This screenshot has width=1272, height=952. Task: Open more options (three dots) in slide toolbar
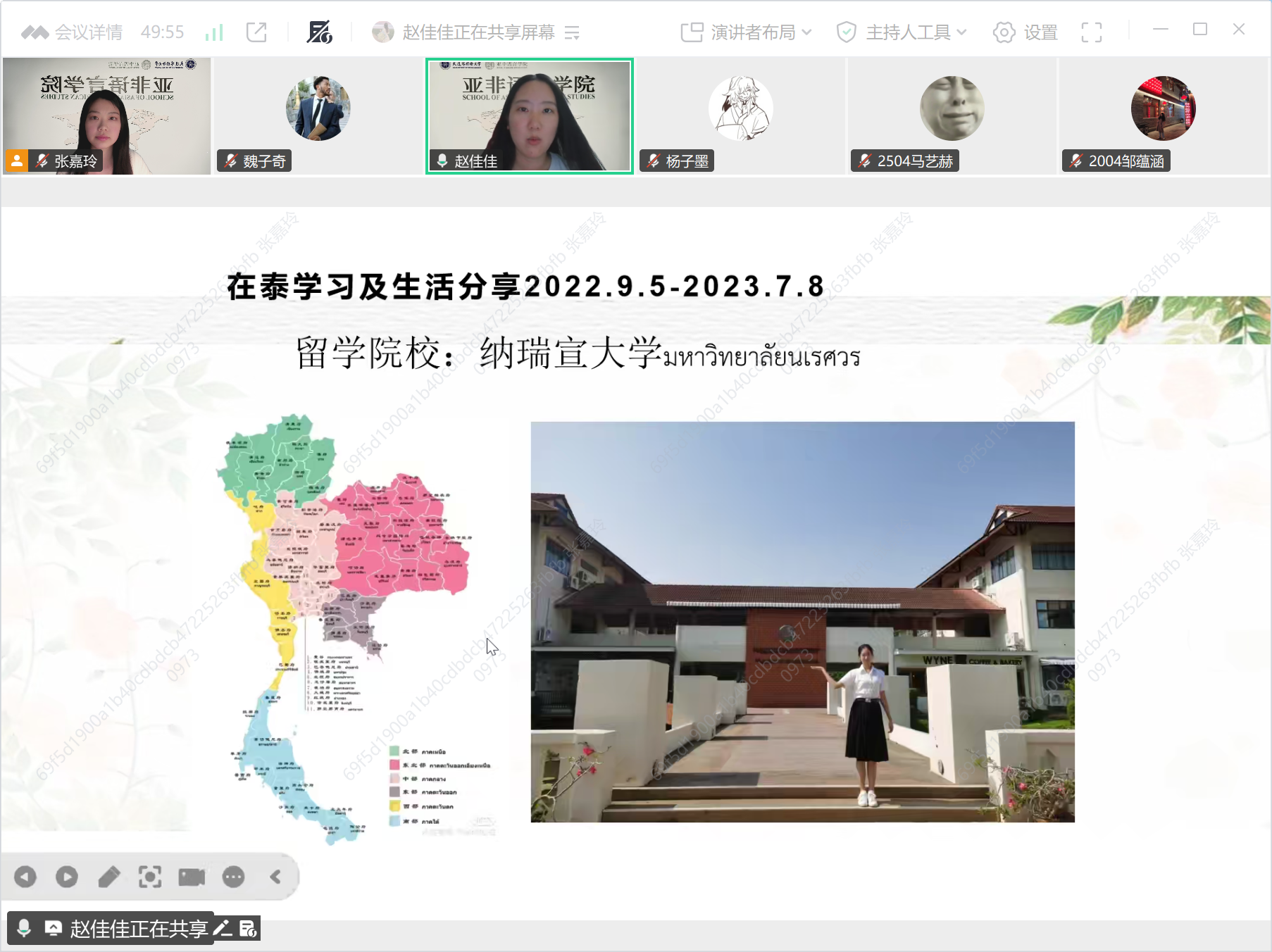[233, 877]
